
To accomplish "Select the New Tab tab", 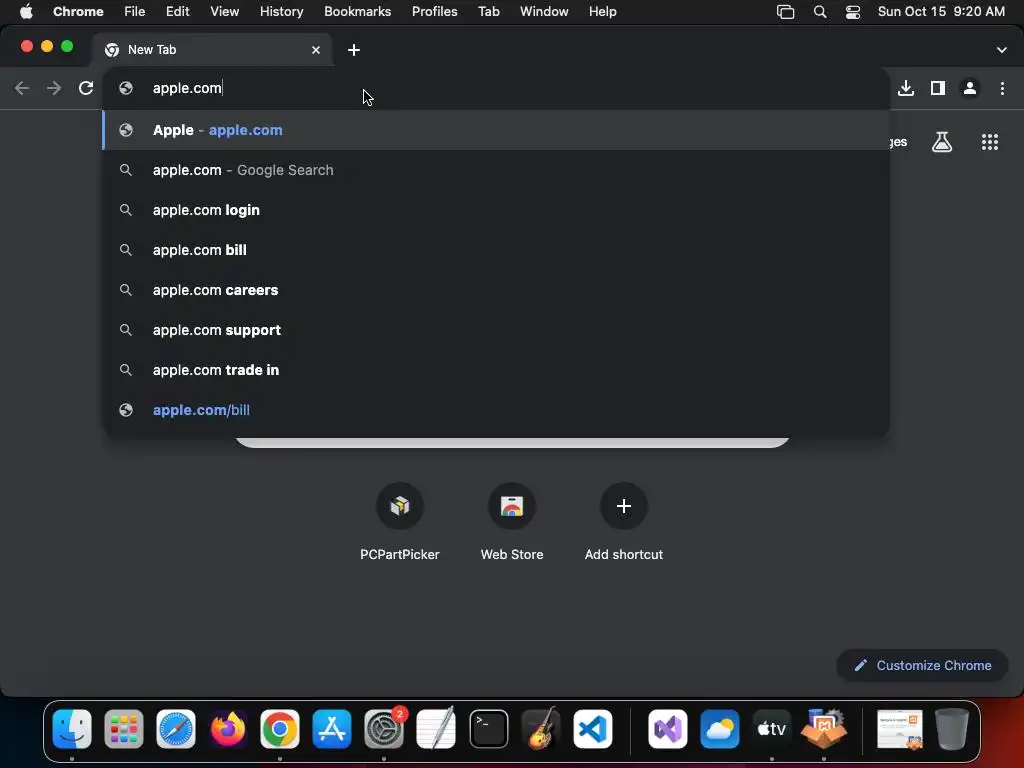I will tap(212, 50).
